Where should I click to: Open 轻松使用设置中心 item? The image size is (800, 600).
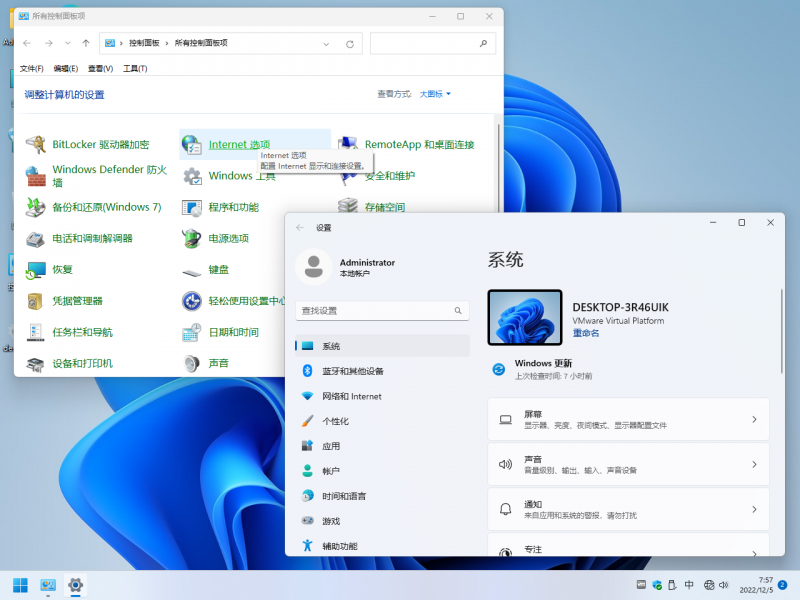tap(233, 301)
